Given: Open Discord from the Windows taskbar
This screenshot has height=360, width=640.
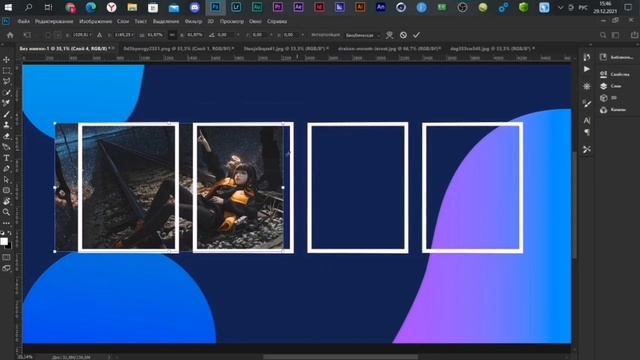Looking at the screenshot, I should [x=195, y=7].
